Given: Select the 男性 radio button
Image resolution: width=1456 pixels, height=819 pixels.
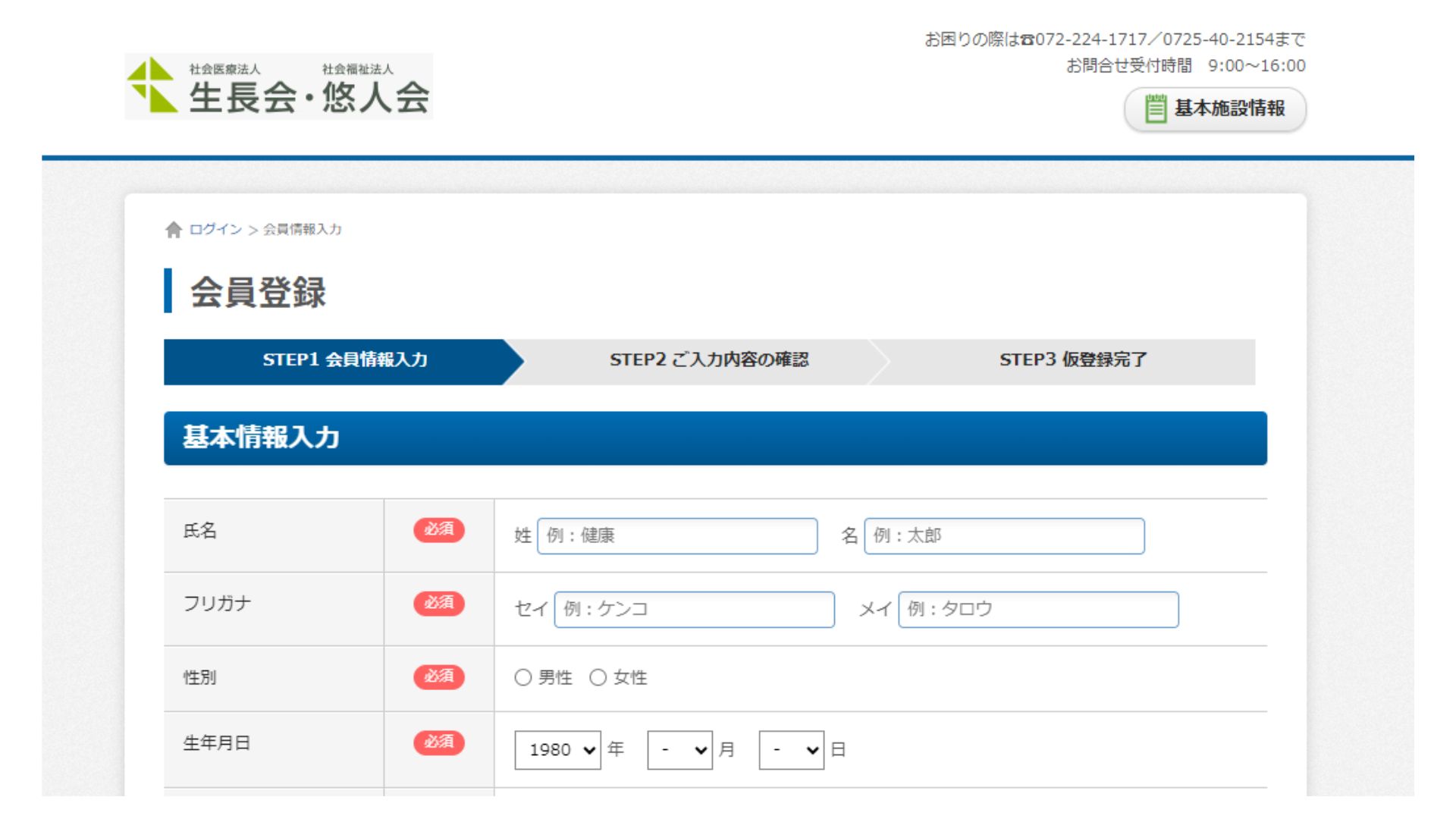Looking at the screenshot, I should point(522,677).
